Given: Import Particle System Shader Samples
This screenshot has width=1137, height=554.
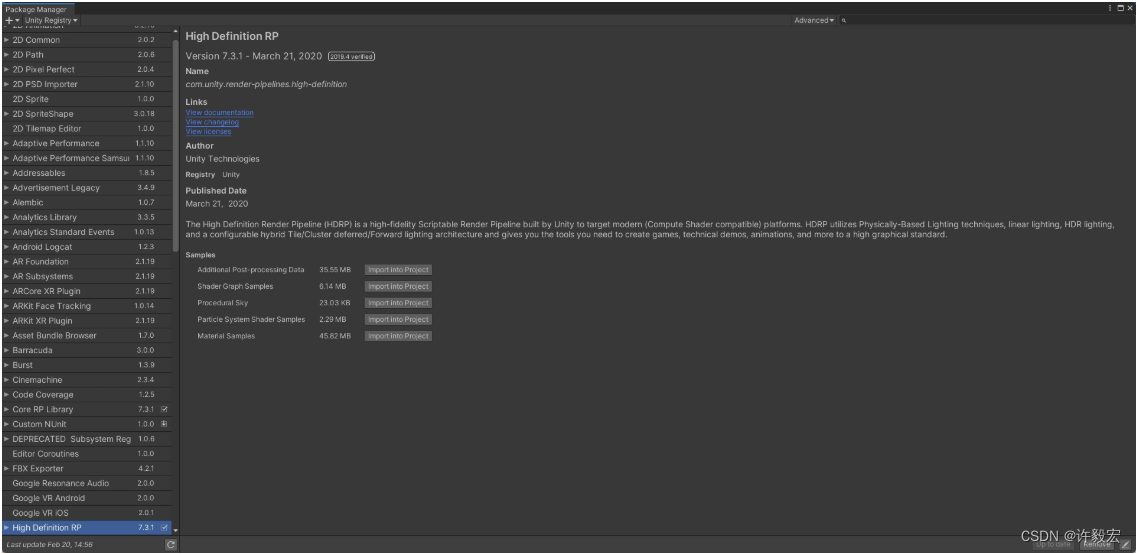Looking at the screenshot, I should coord(398,320).
